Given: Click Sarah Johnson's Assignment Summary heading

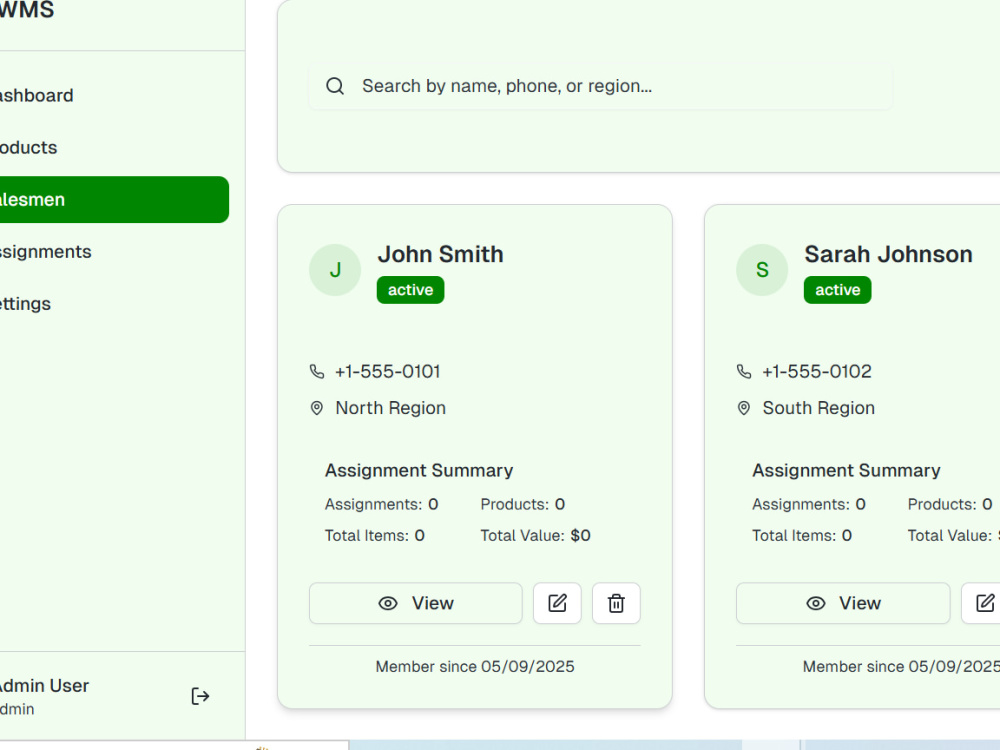Looking at the screenshot, I should (846, 471).
